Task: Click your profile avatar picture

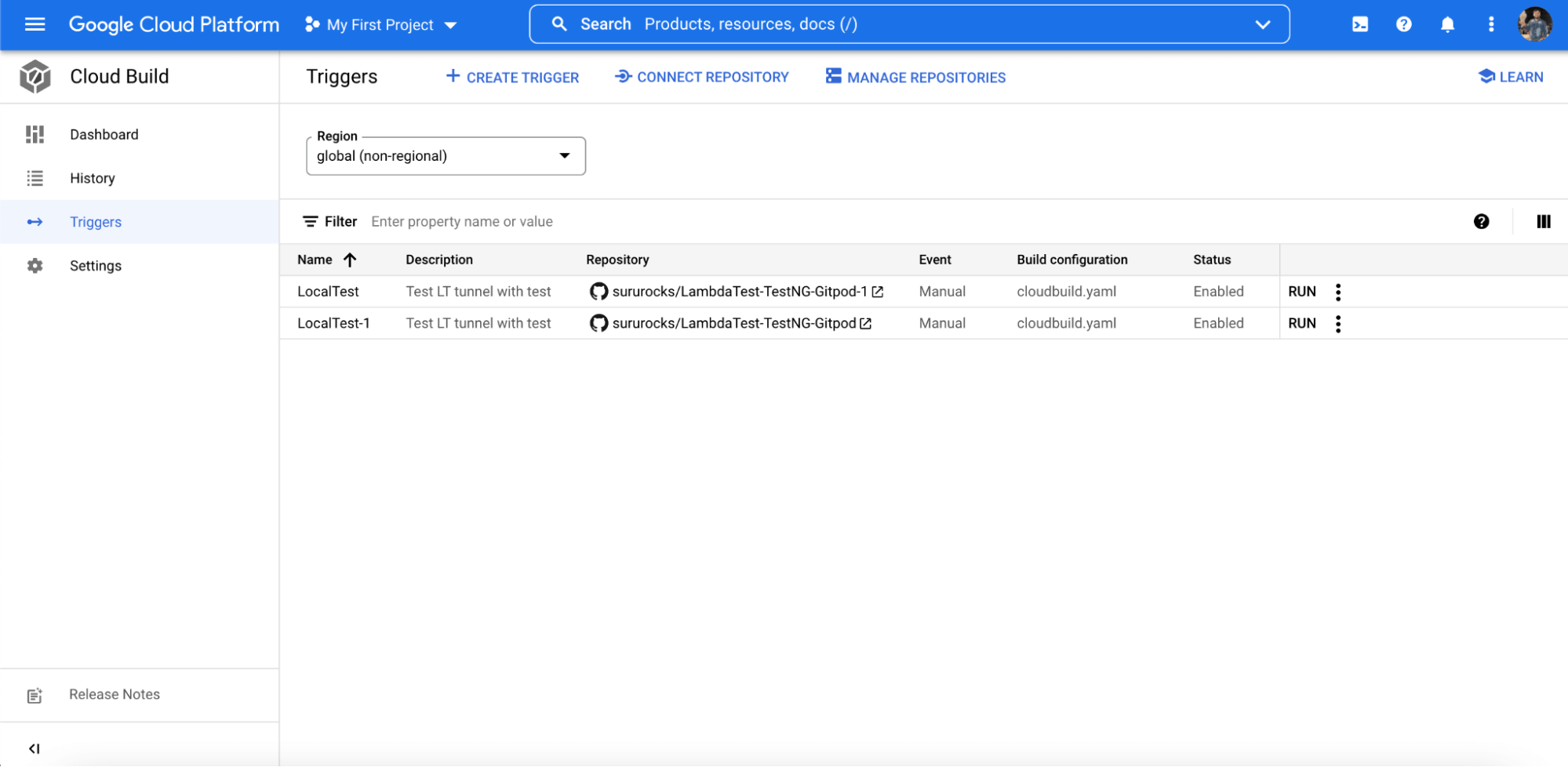Action: click(x=1534, y=24)
